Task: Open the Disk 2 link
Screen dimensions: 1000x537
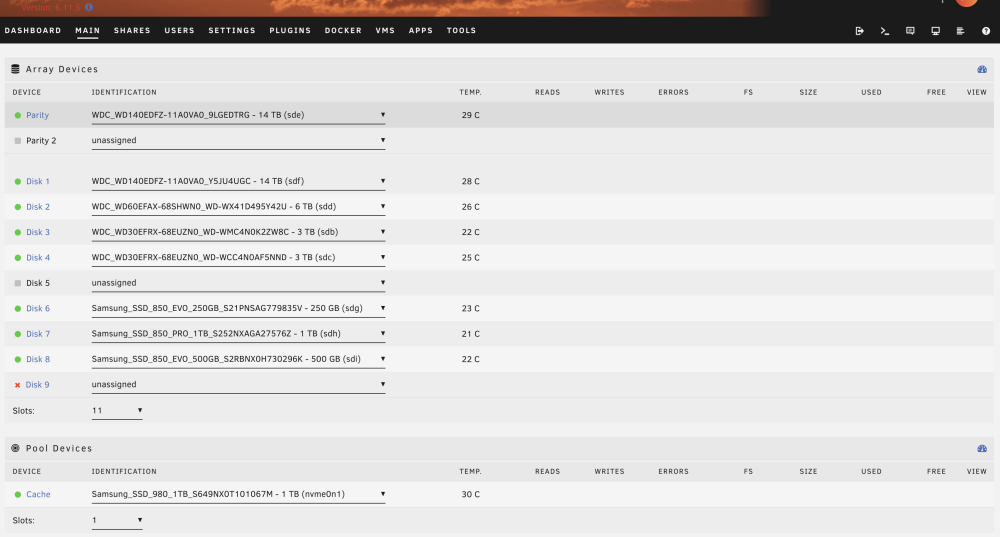Action: pos(38,207)
